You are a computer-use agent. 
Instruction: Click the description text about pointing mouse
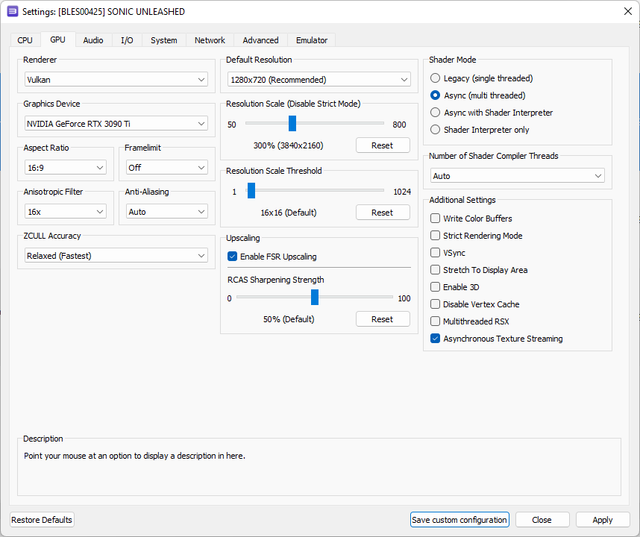[134, 456]
